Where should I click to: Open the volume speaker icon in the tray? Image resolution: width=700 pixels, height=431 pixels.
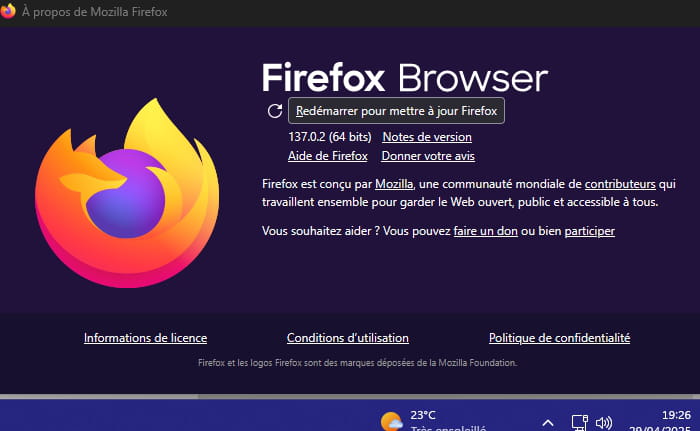pos(604,423)
